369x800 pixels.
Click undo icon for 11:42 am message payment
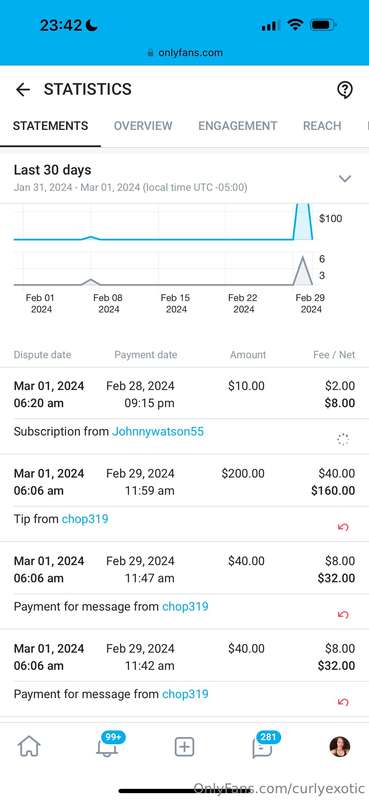[343, 702]
